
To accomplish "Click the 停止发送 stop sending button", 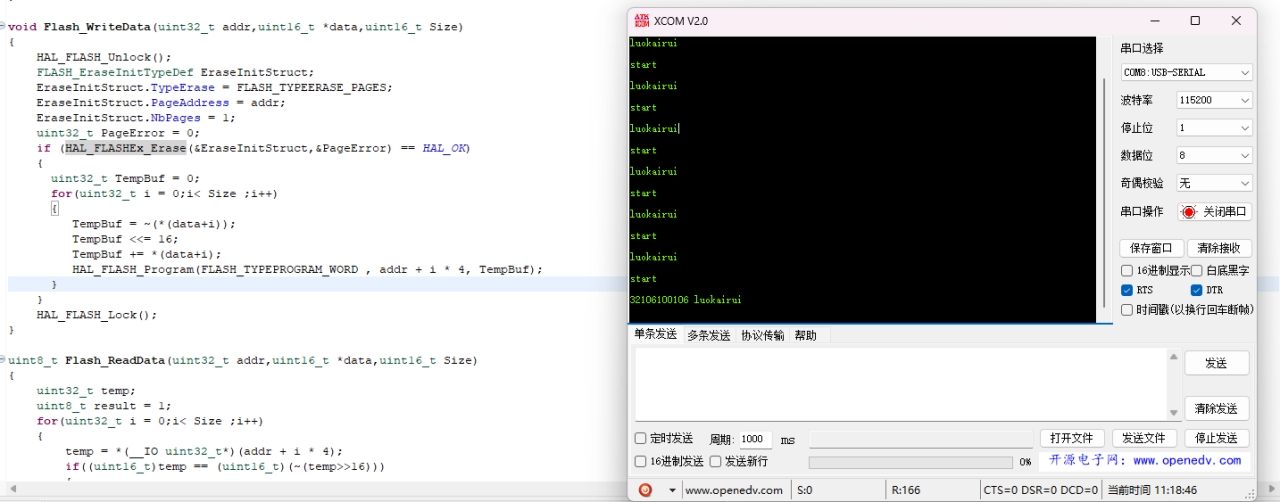I will click(x=1216, y=438).
